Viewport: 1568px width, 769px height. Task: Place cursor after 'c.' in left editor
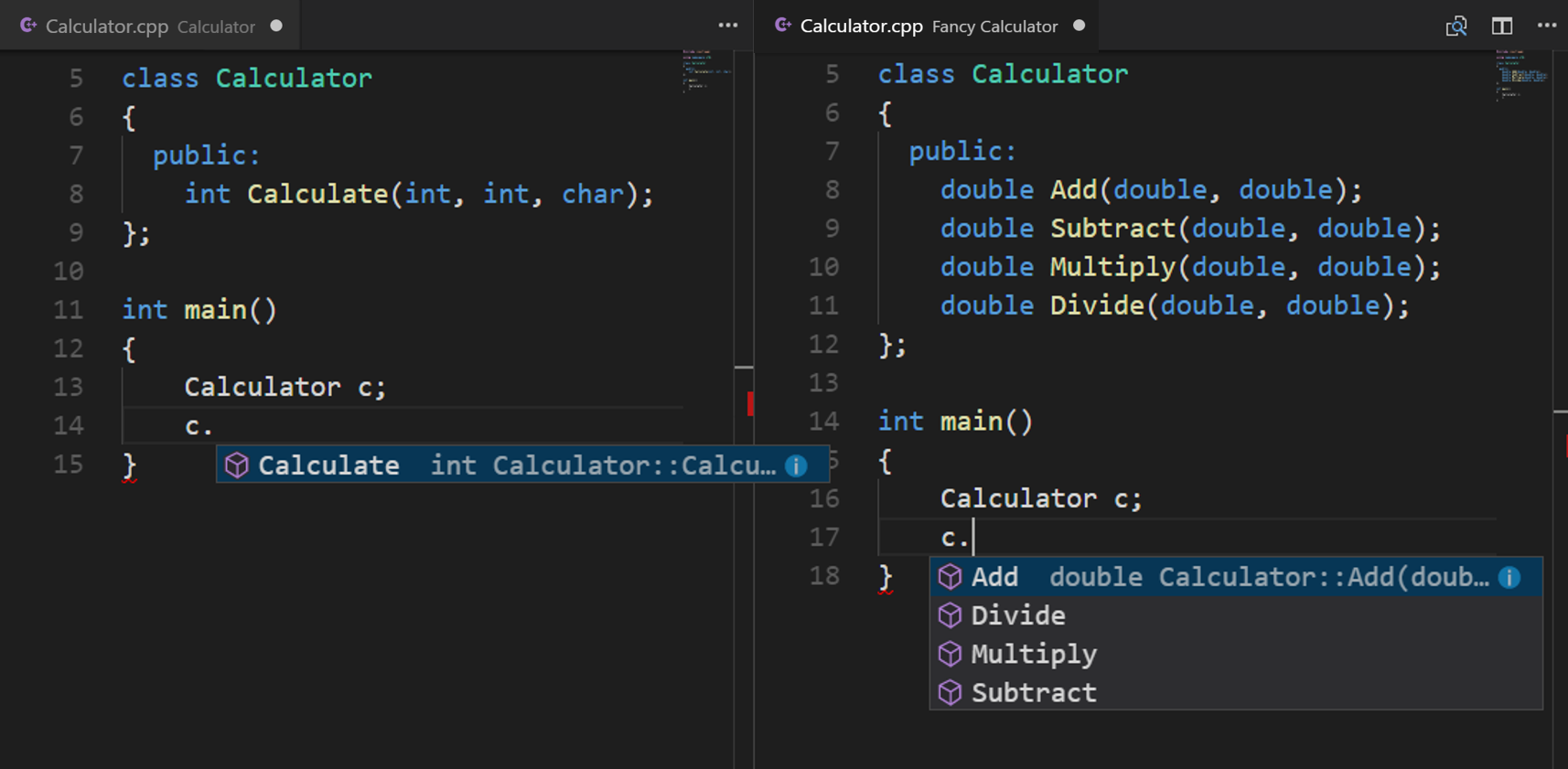tap(214, 426)
